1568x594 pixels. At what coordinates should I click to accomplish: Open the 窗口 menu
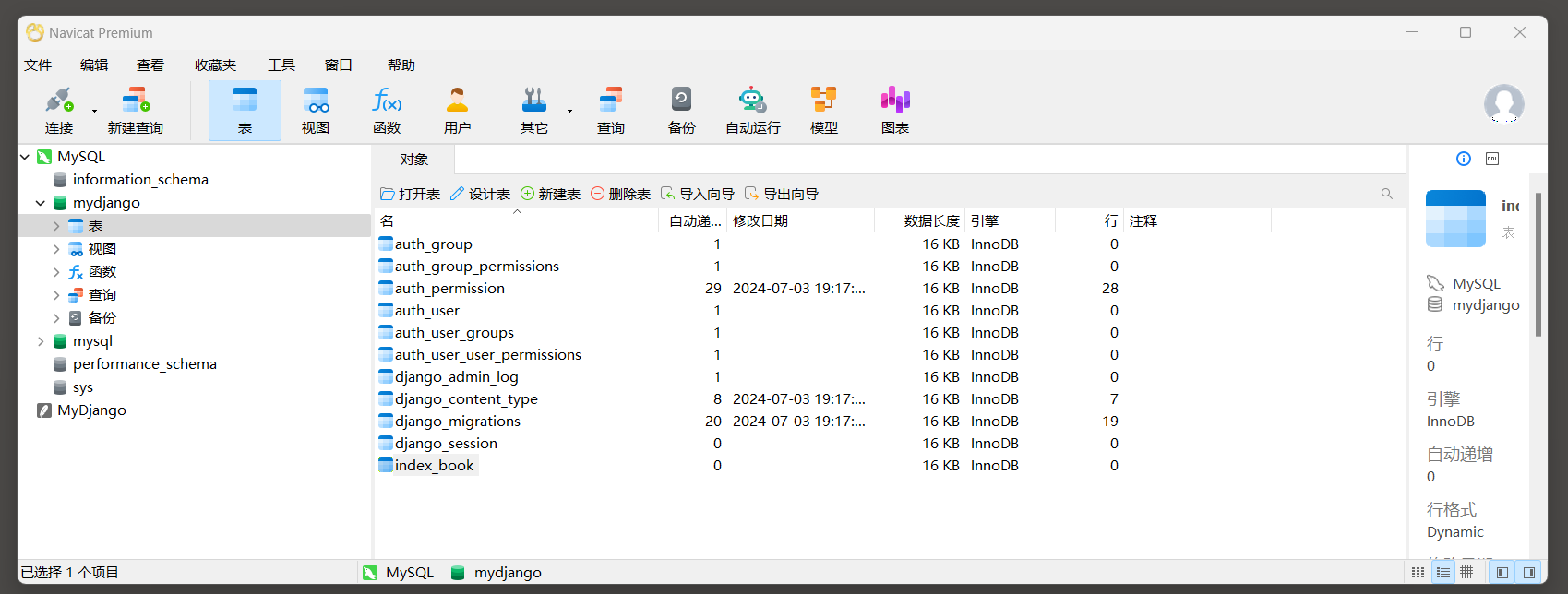339,65
